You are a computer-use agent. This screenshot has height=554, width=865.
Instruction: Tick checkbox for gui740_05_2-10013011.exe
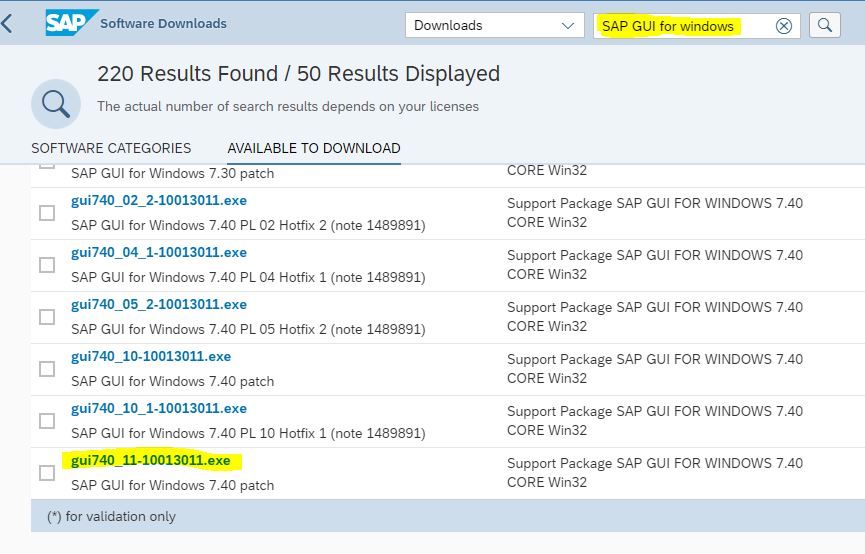click(47, 317)
